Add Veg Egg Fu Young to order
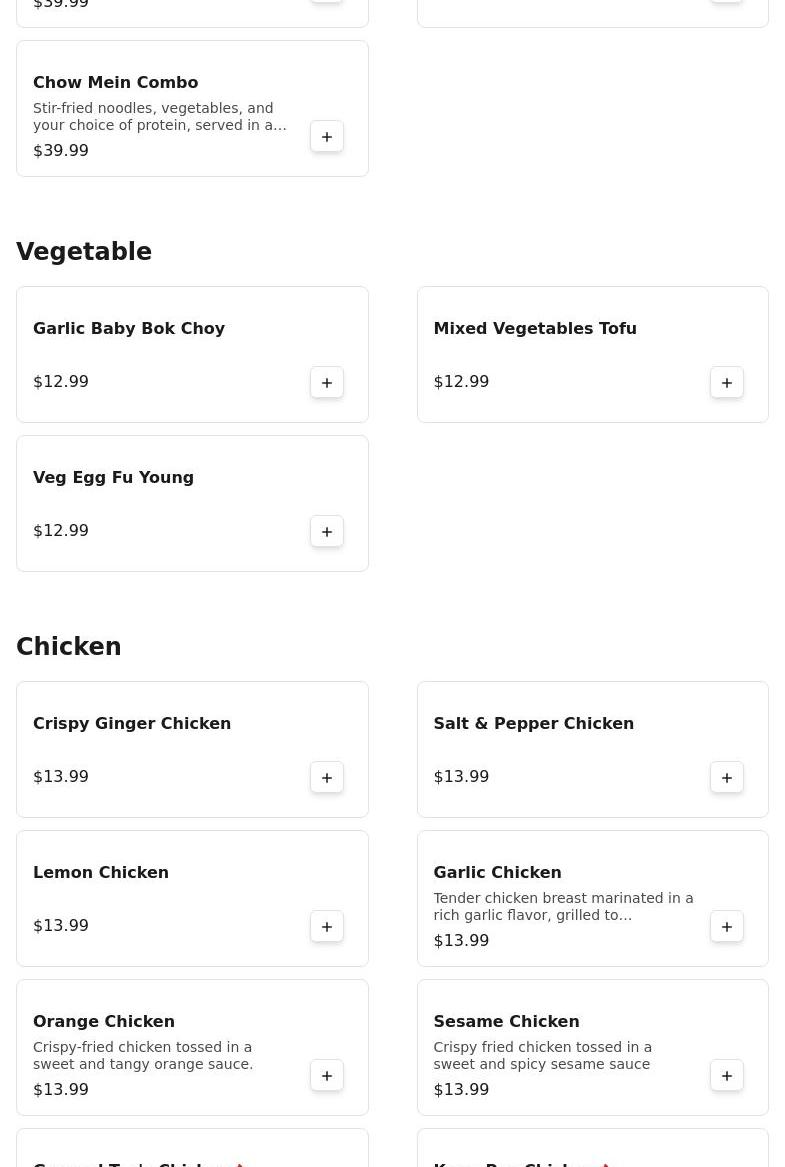 pyautogui.click(x=327, y=532)
